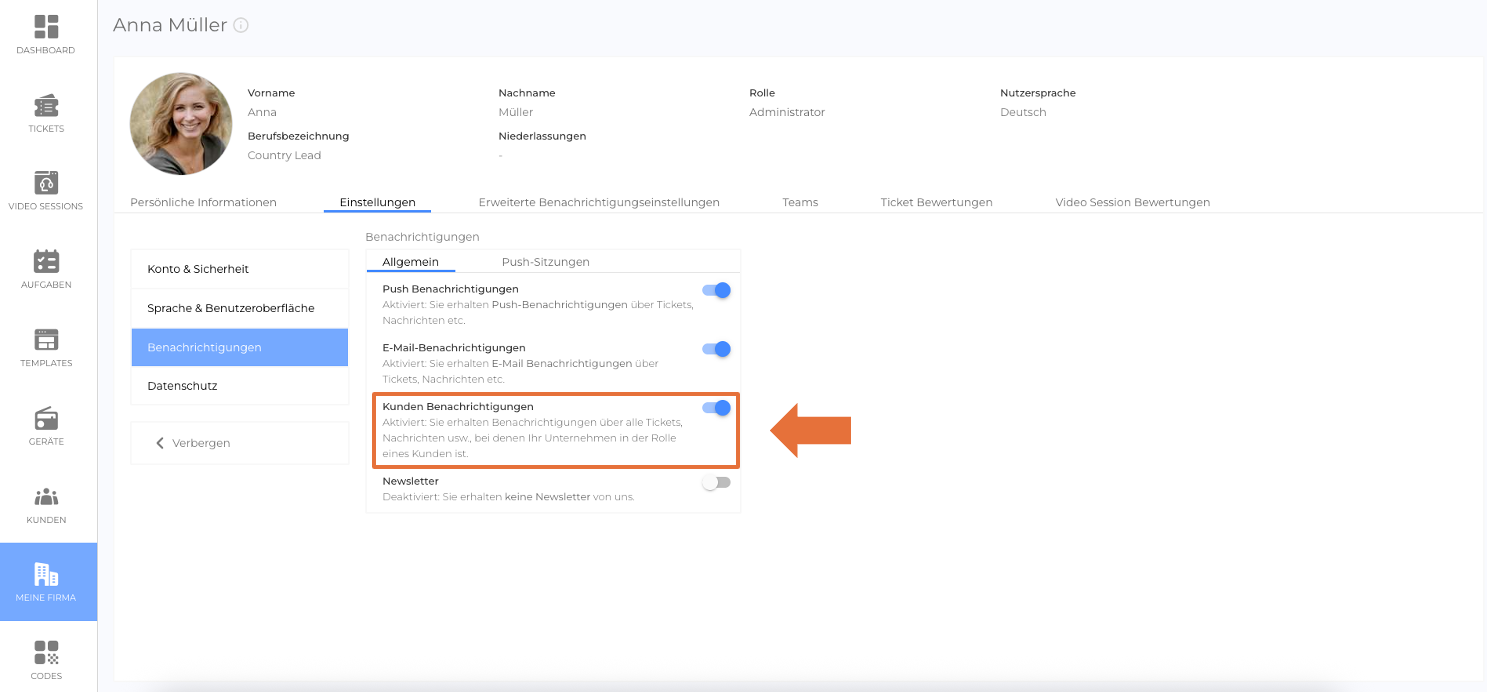Viewport: 1487px width, 692px height.
Task: Turn off E-Mail-Benachrichtigungen switch
Action: click(717, 349)
